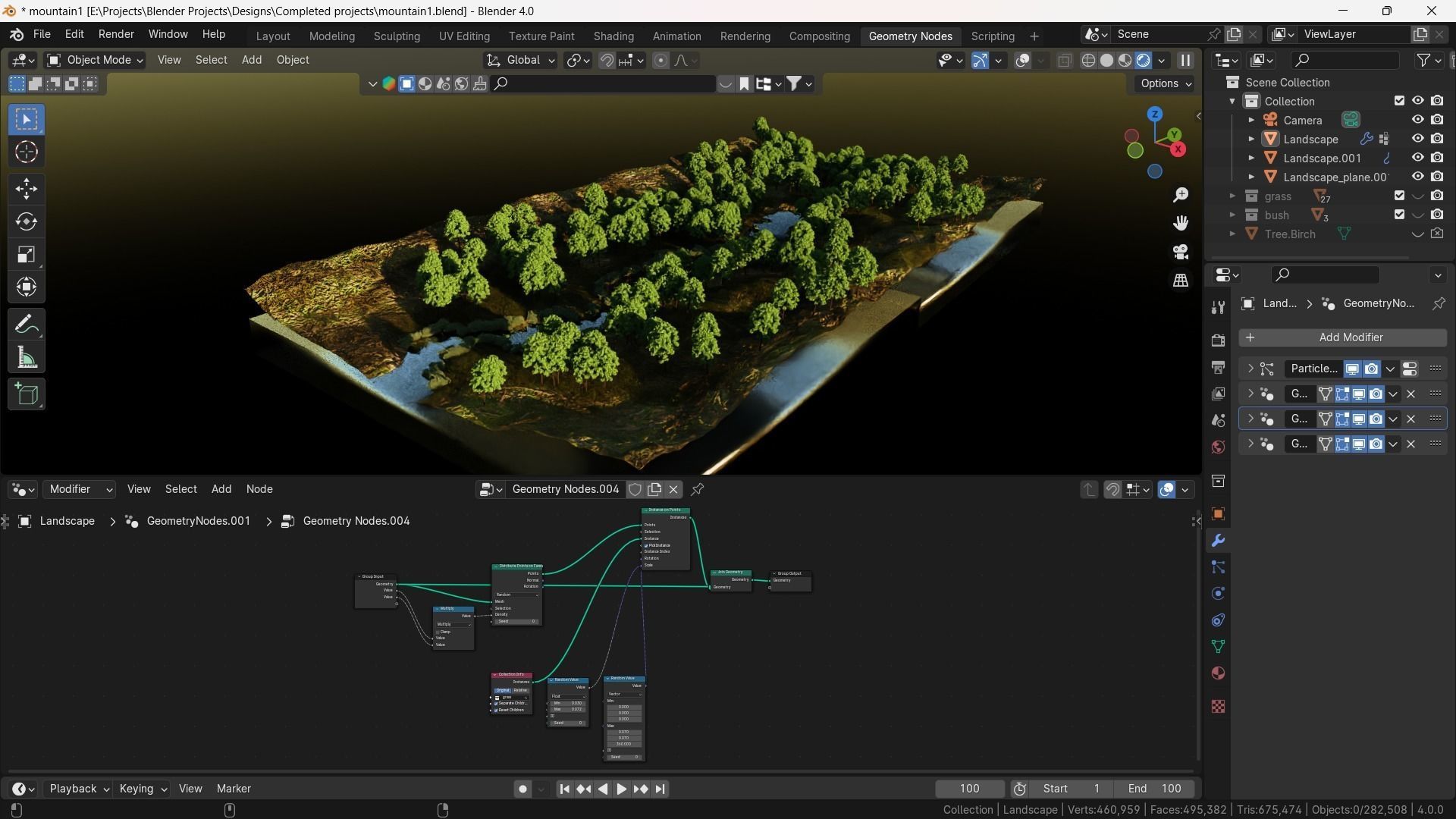Open the Output properties tab

[x=1218, y=367]
